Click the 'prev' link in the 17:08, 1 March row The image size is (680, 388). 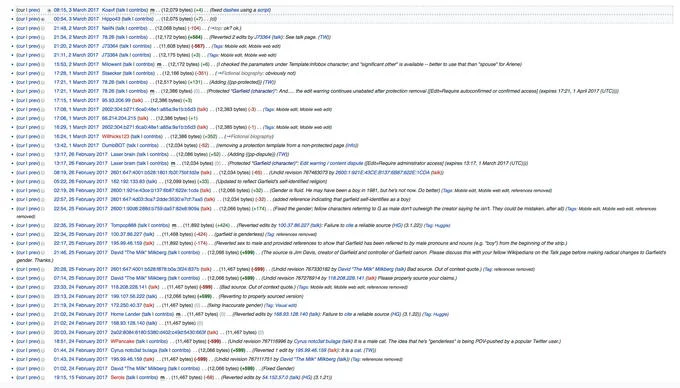(x=34, y=109)
